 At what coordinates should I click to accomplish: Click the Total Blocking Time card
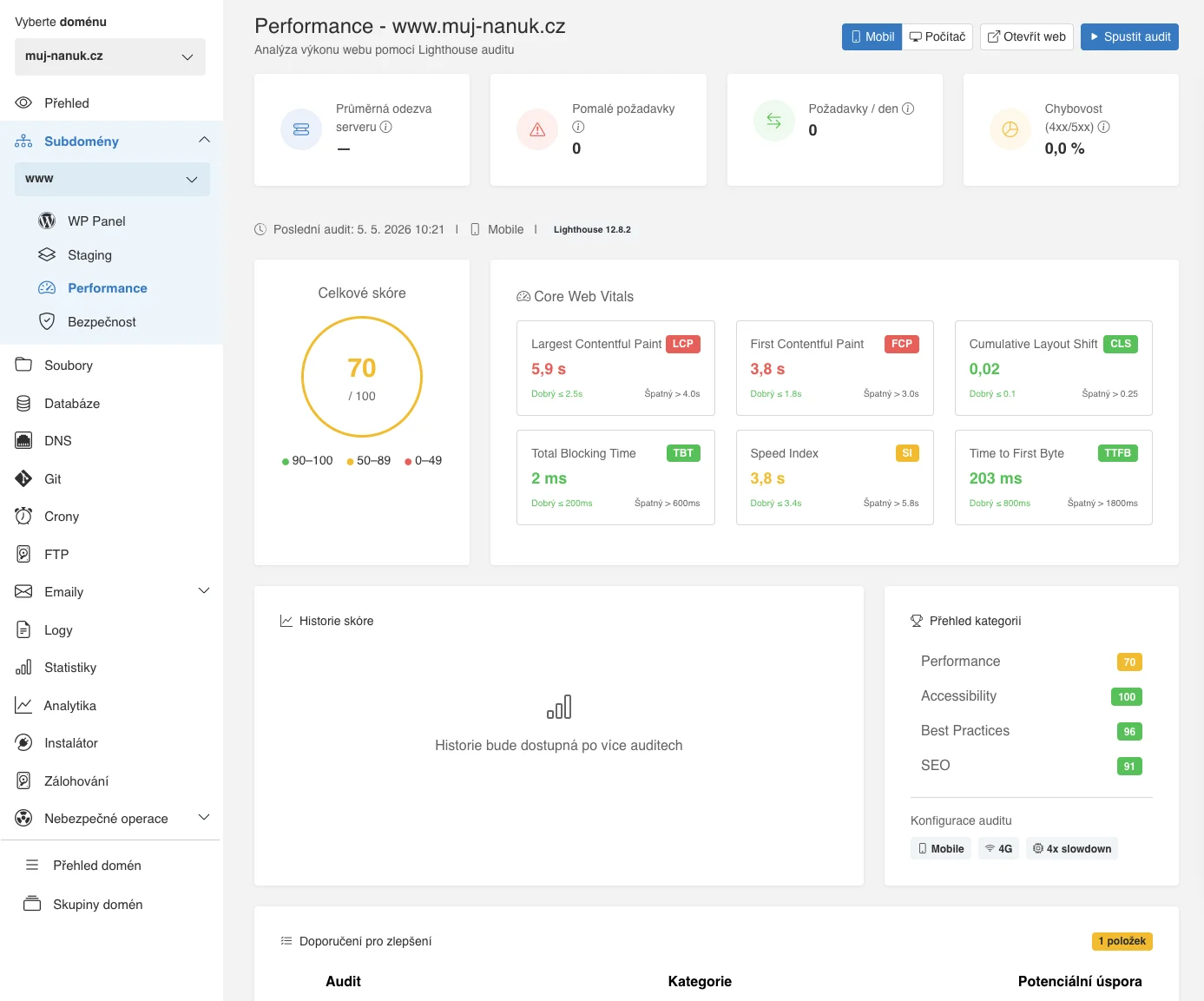615,477
